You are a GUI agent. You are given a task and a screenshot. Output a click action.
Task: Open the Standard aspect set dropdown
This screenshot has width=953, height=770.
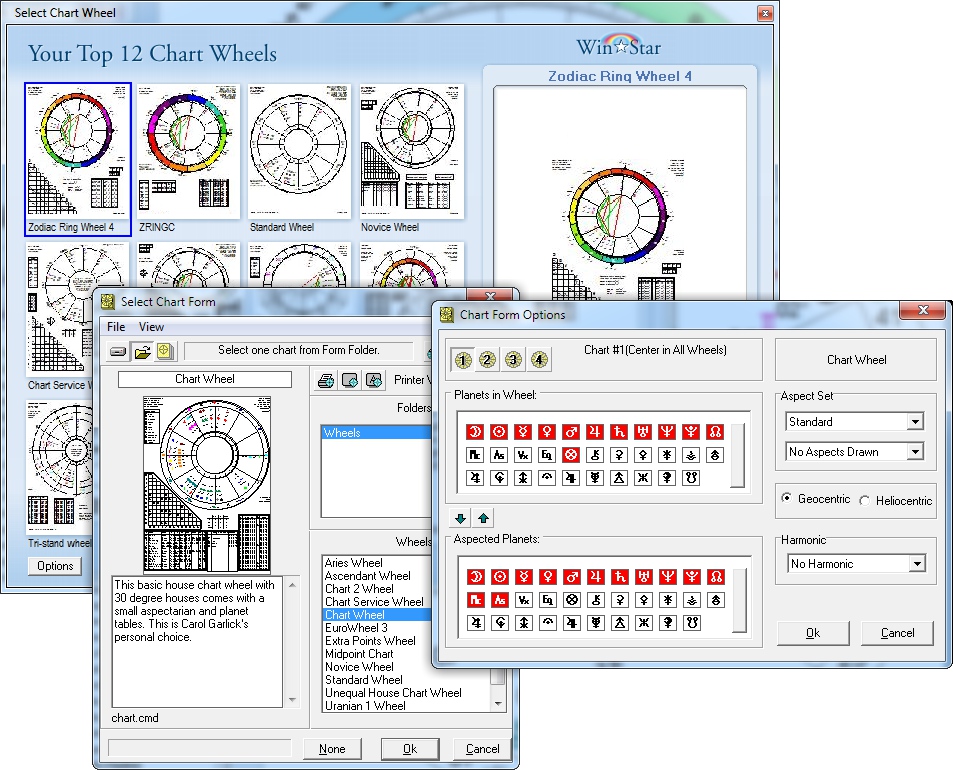pyautogui.click(x=915, y=421)
